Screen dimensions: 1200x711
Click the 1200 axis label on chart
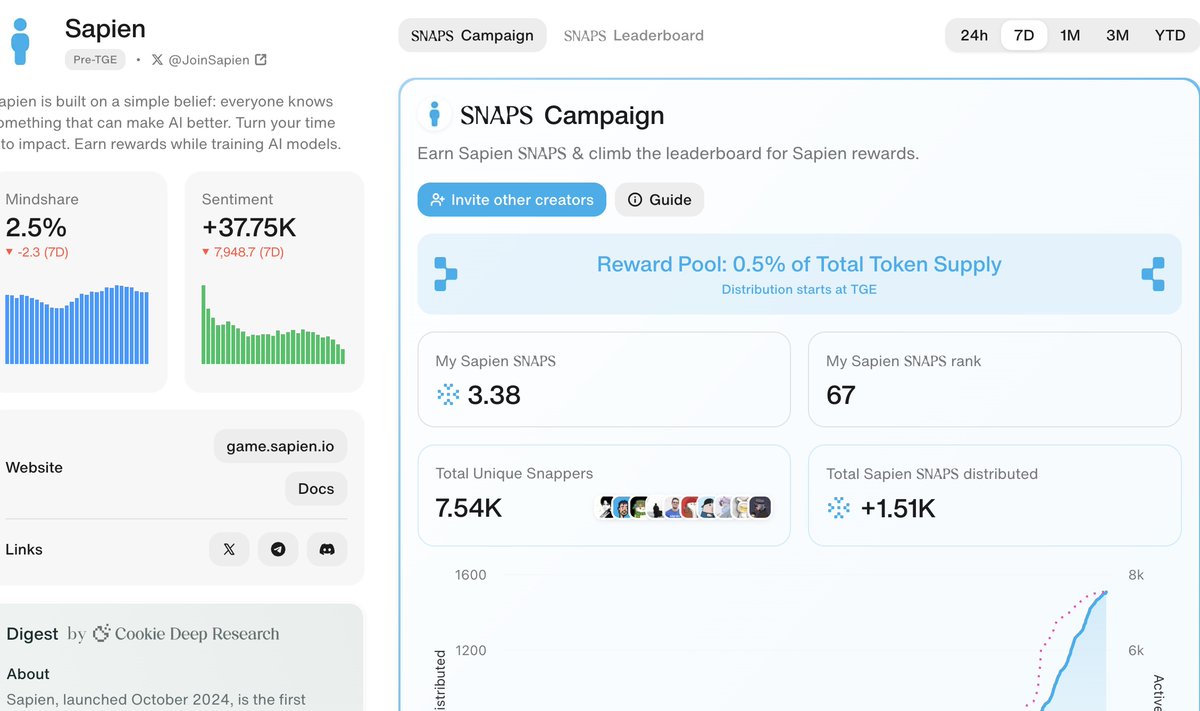[x=470, y=650]
